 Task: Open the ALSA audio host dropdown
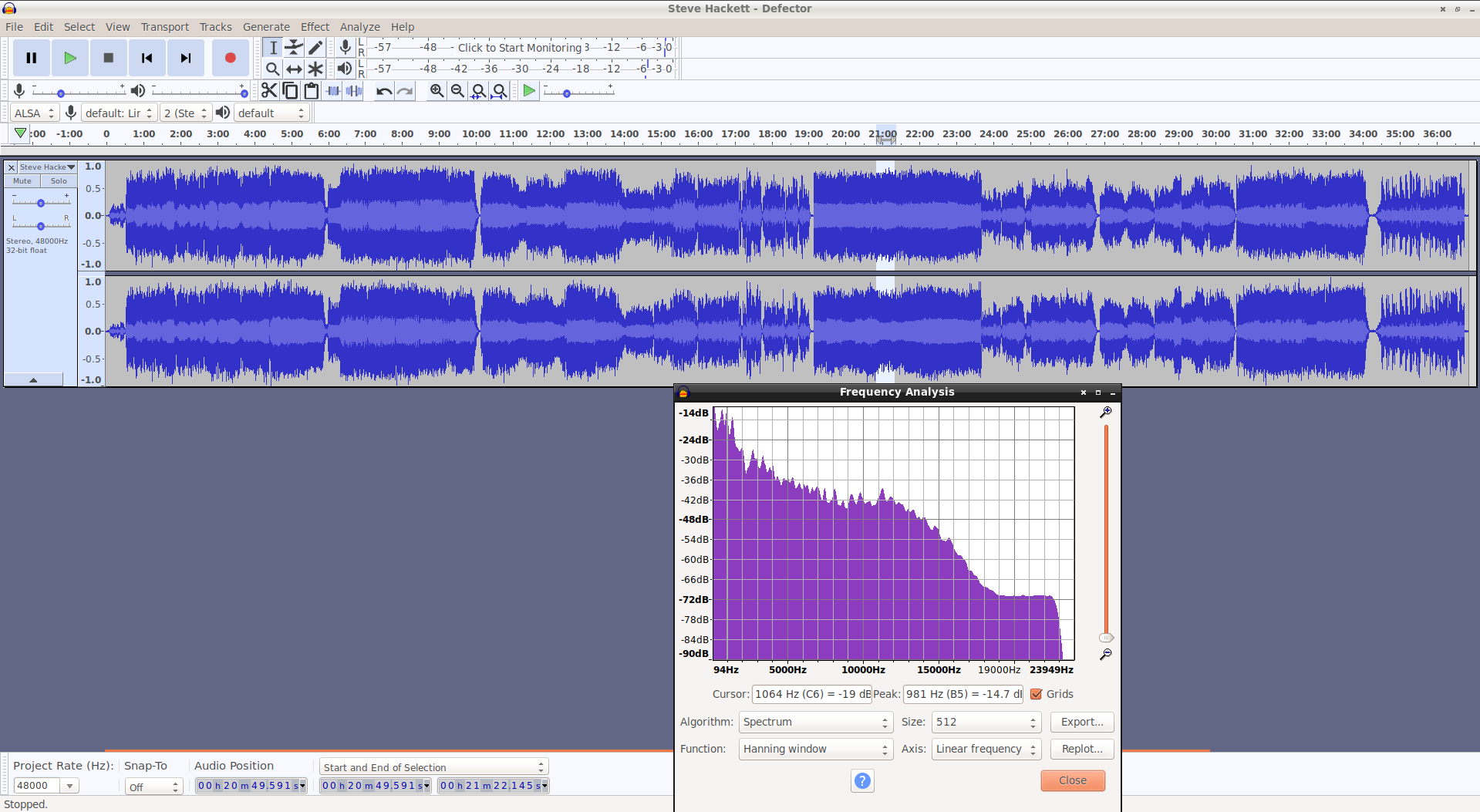35,113
